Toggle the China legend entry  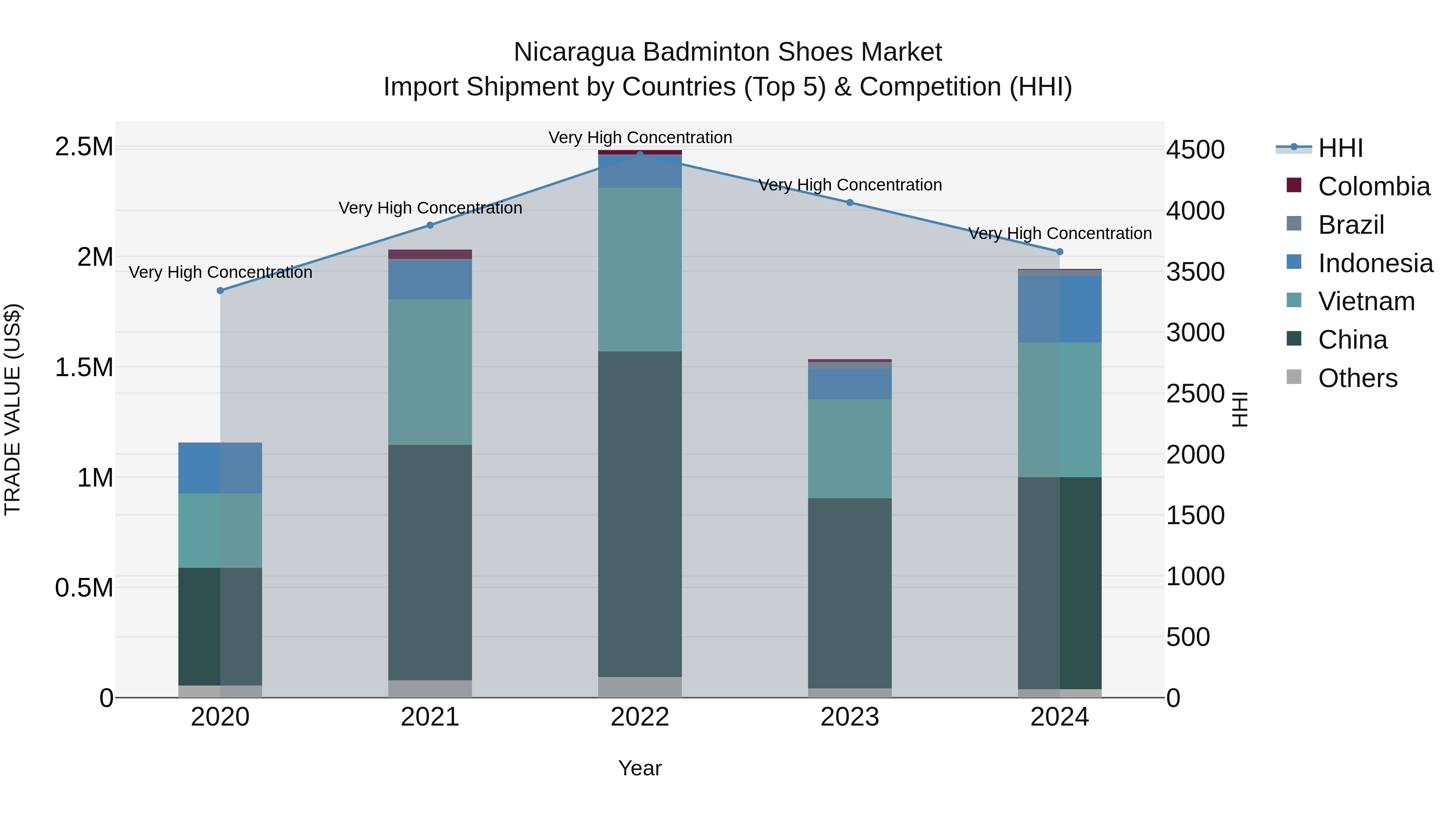click(1337, 339)
